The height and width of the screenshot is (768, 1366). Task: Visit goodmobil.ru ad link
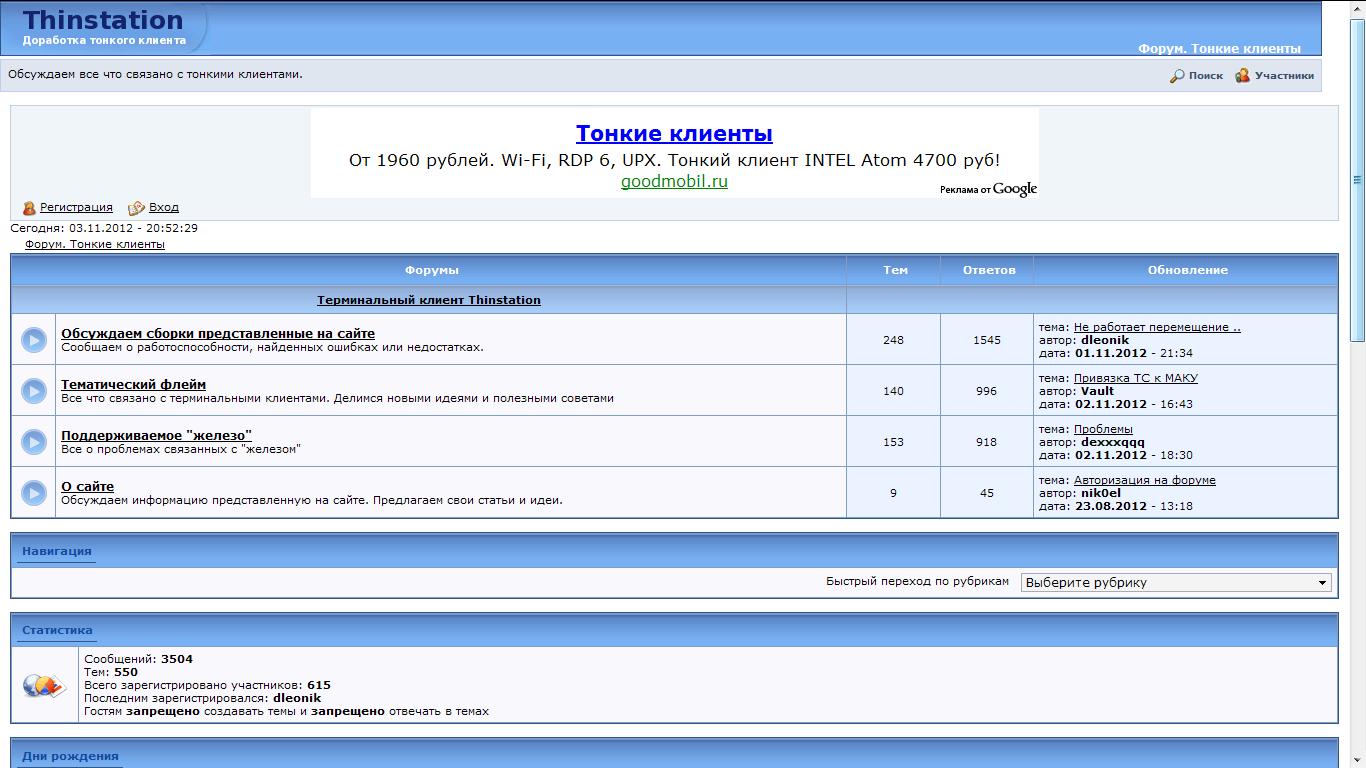tap(674, 182)
